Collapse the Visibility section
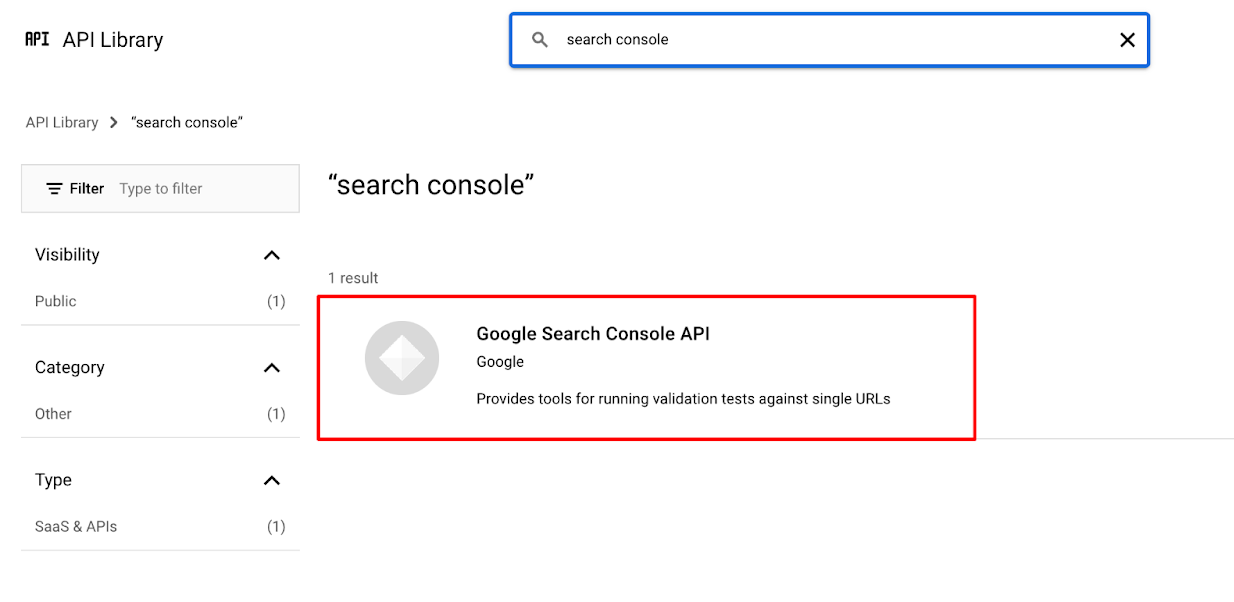The image size is (1234, 602). (x=271, y=255)
